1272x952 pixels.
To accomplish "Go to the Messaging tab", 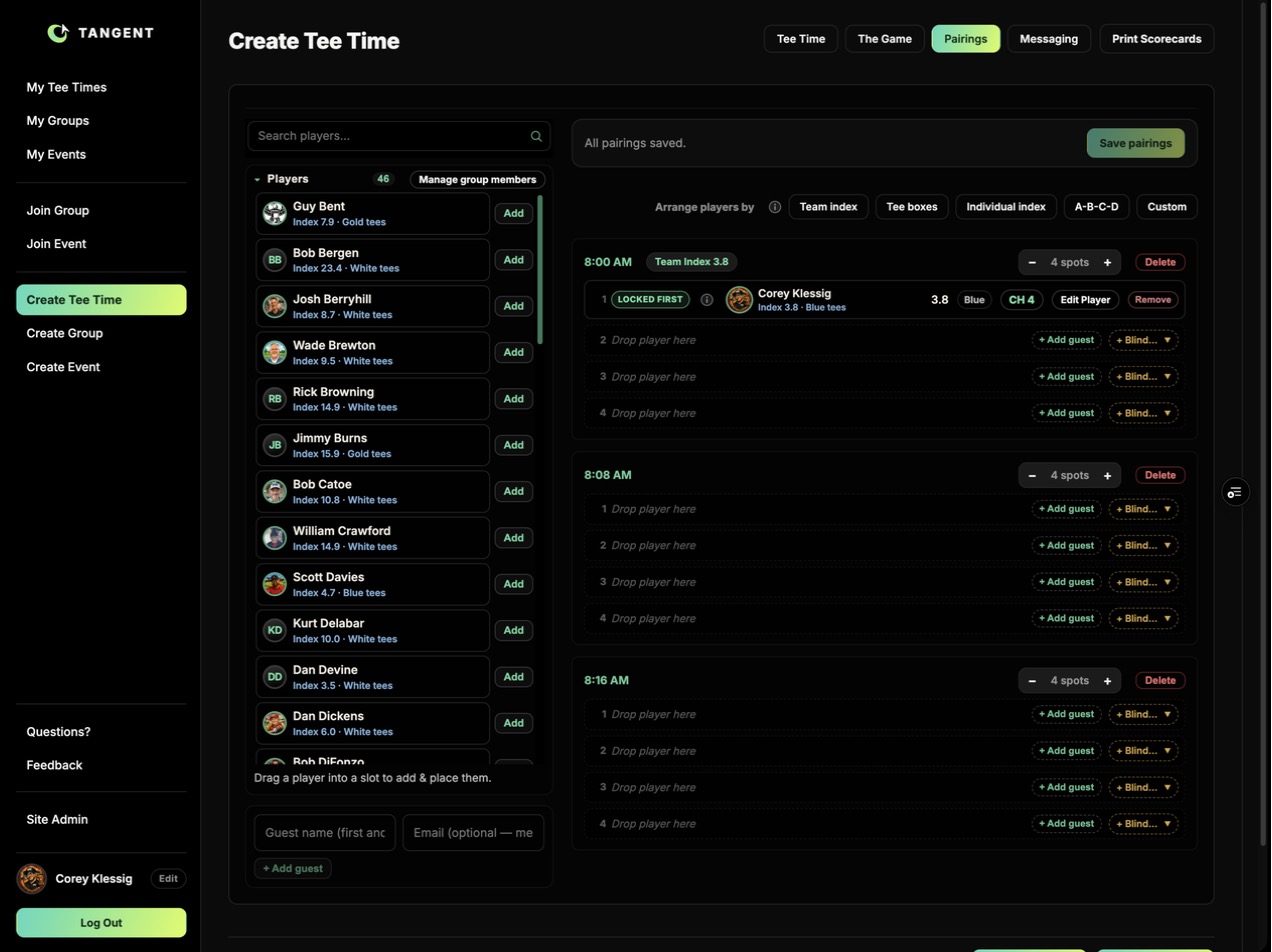I will tap(1049, 39).
